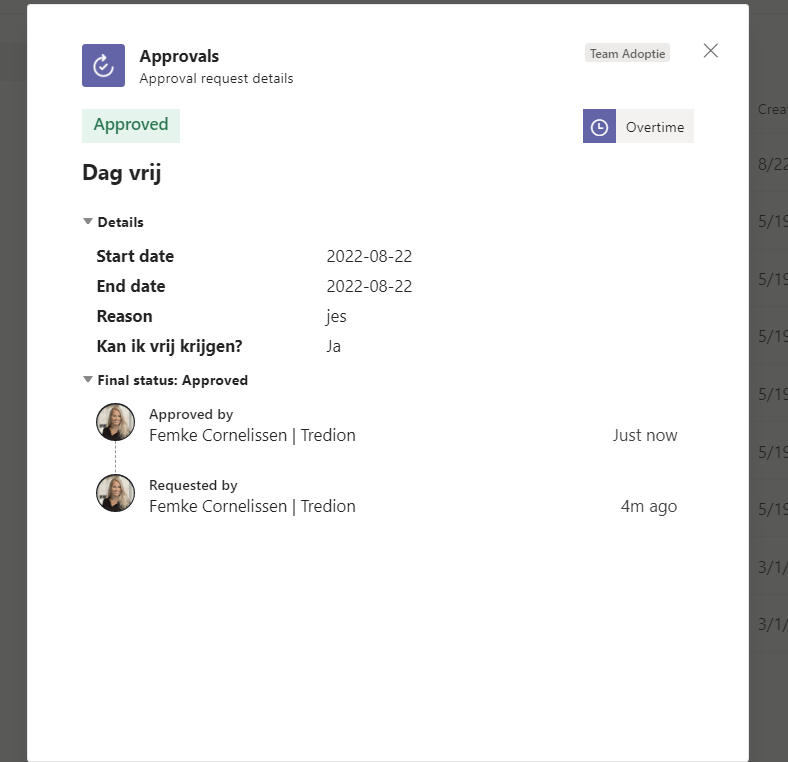Click the Overtime clock icon
This screenshot has width=788, height=762.
pos(599,127)
